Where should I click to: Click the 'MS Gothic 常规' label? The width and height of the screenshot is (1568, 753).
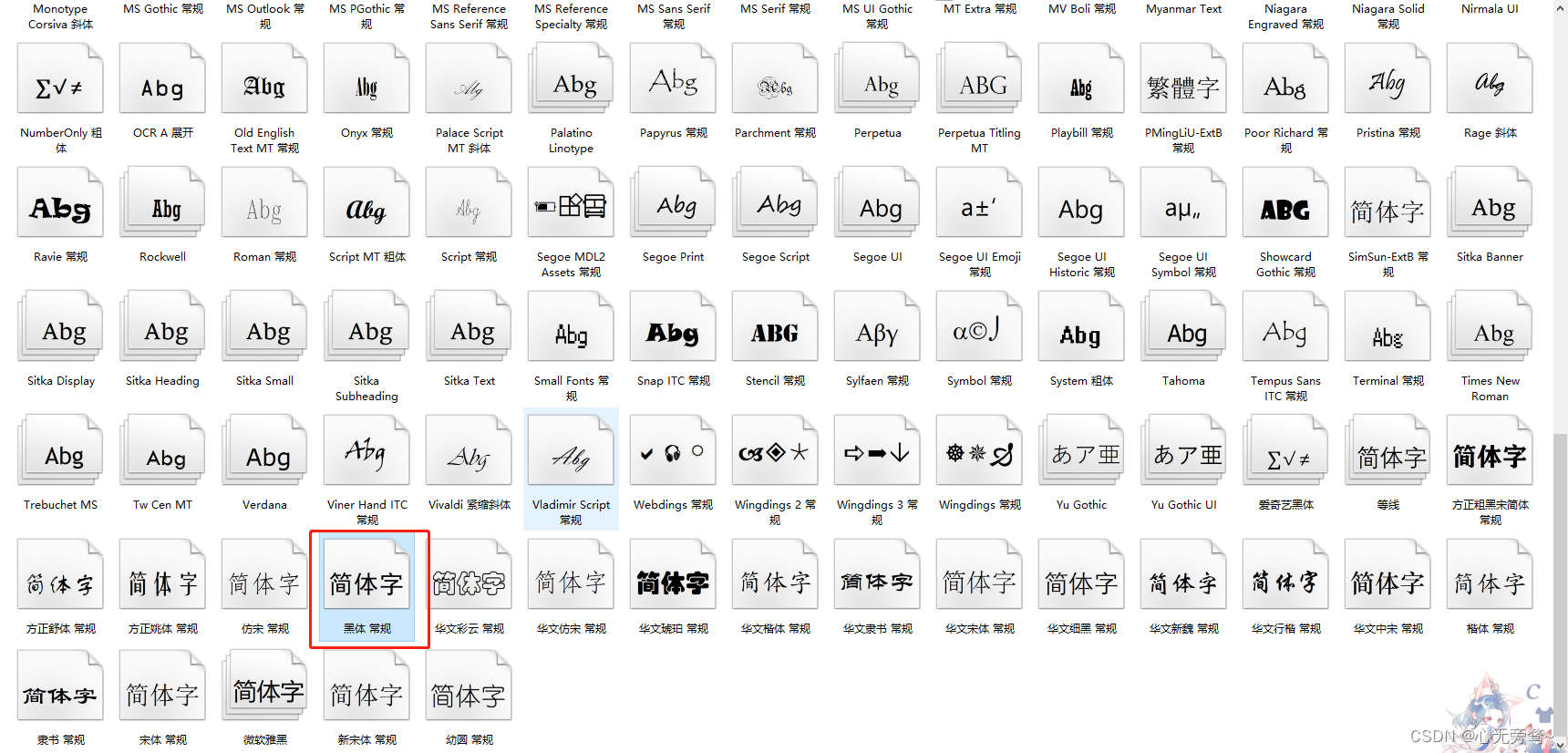click(163, 9)
